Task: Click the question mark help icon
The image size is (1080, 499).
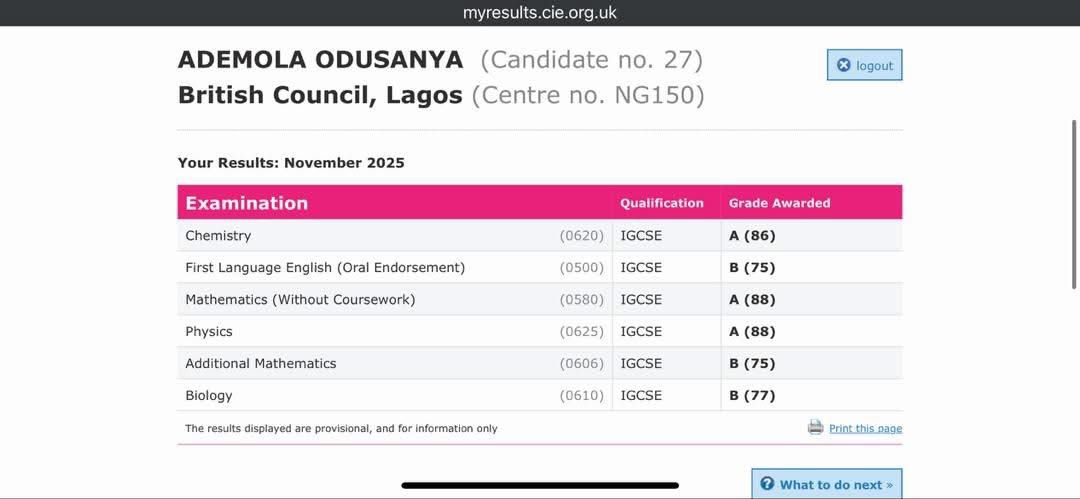Action: click(767, 484)
